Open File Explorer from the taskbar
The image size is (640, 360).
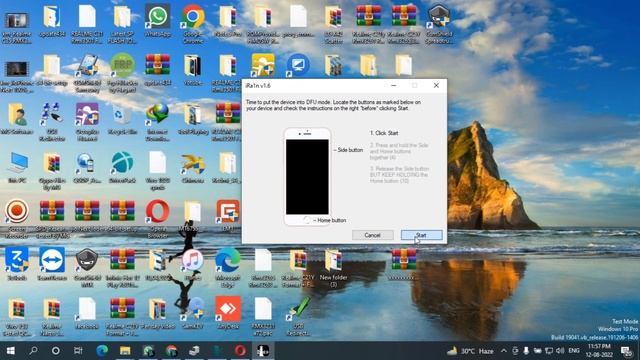[x=125, y=351]
